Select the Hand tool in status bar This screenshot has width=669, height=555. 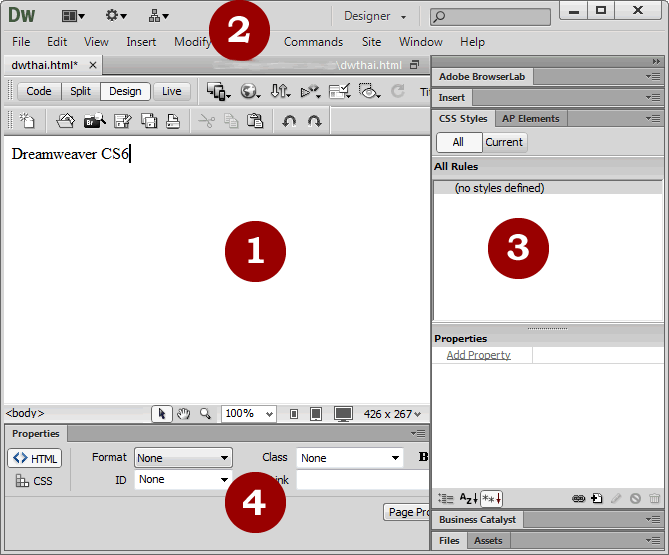[183, 414]
